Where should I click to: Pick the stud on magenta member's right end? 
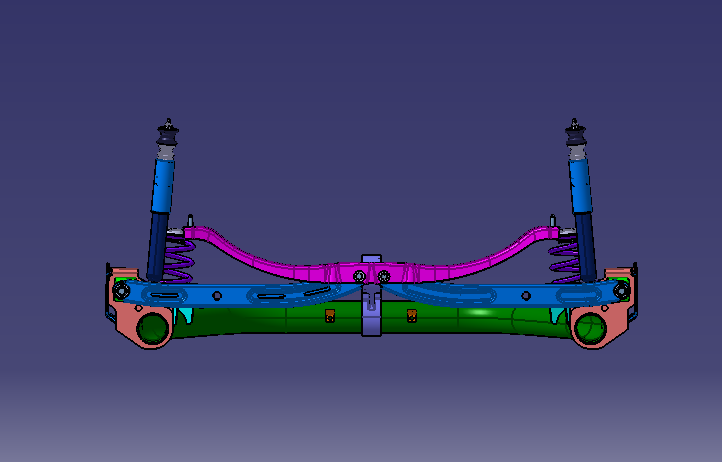[553, 220]
